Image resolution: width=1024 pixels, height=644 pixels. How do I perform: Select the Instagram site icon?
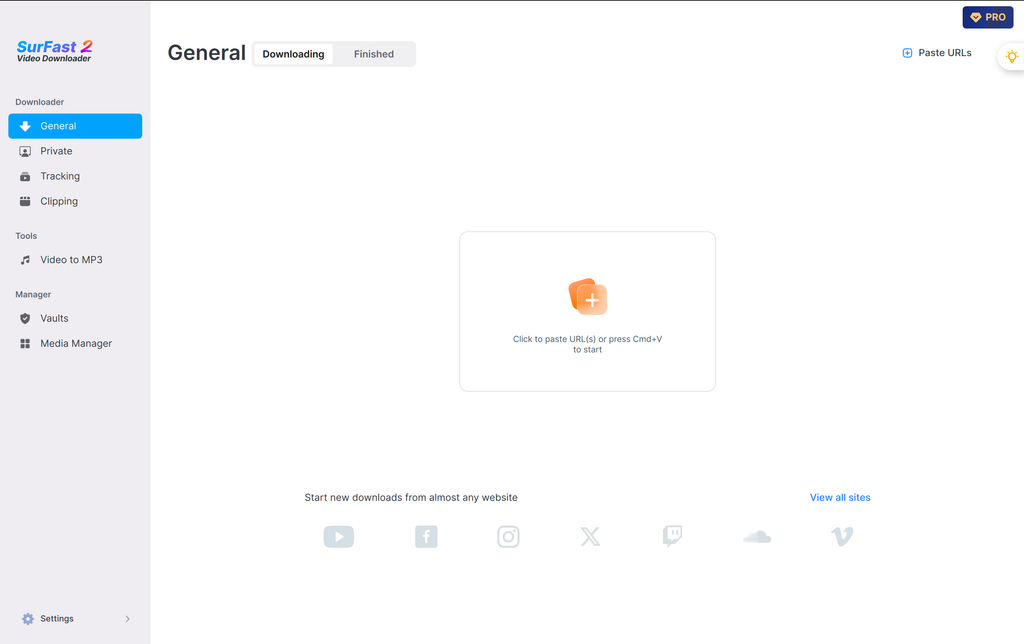coord(508,537)
